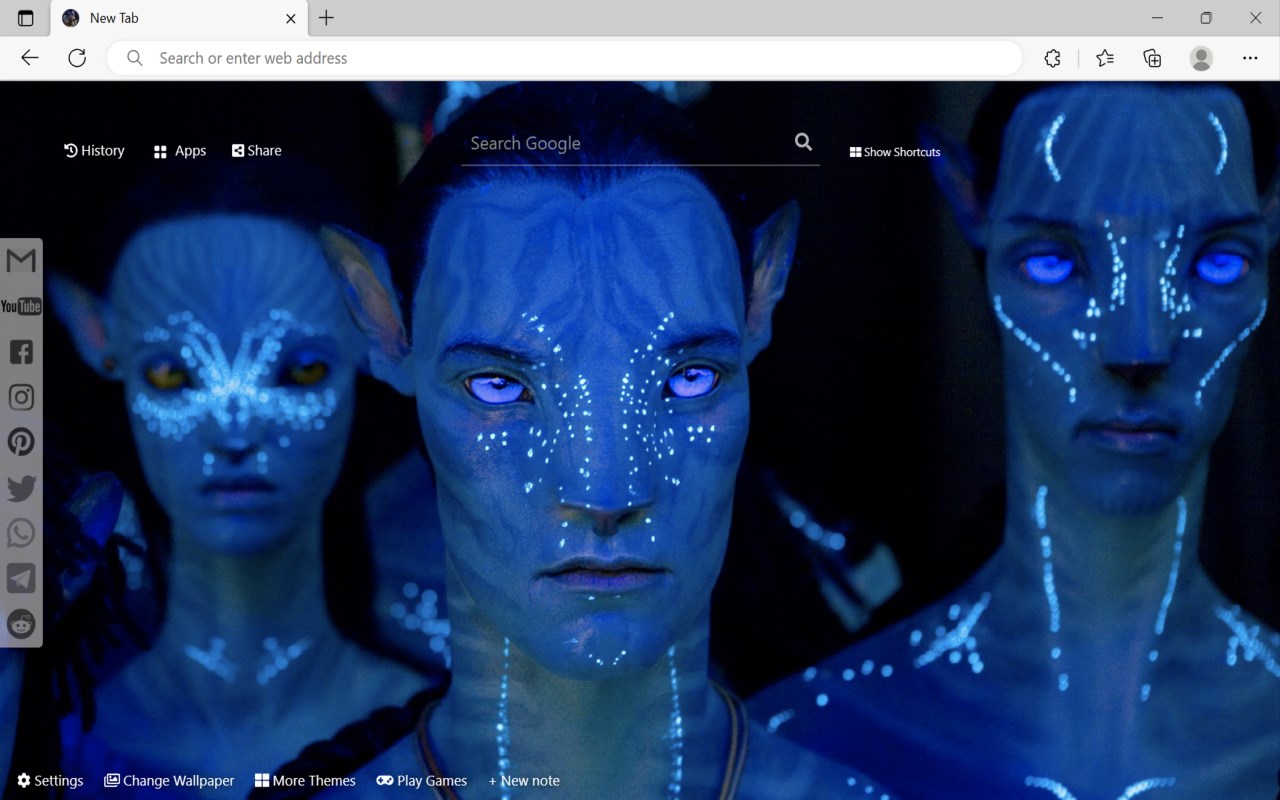Open the History link

[94, 151]
